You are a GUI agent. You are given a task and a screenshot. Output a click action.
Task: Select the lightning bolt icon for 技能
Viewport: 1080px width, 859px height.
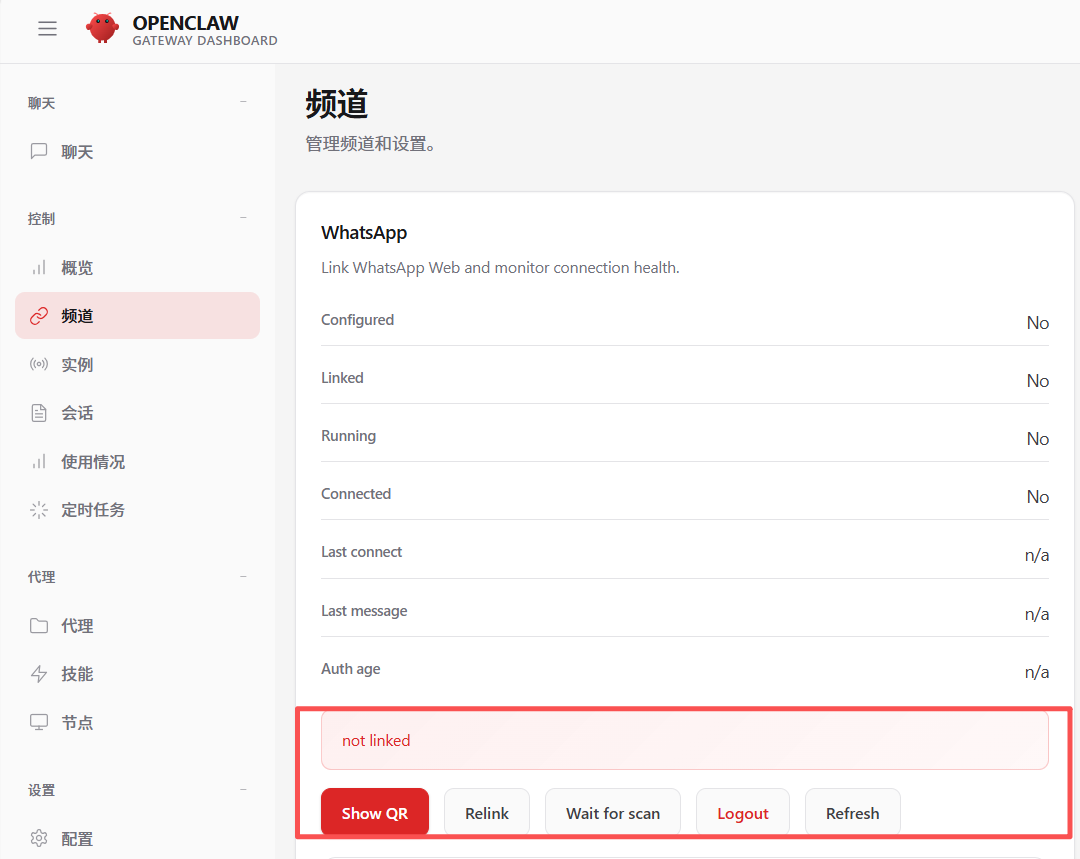tap(39, 674)
